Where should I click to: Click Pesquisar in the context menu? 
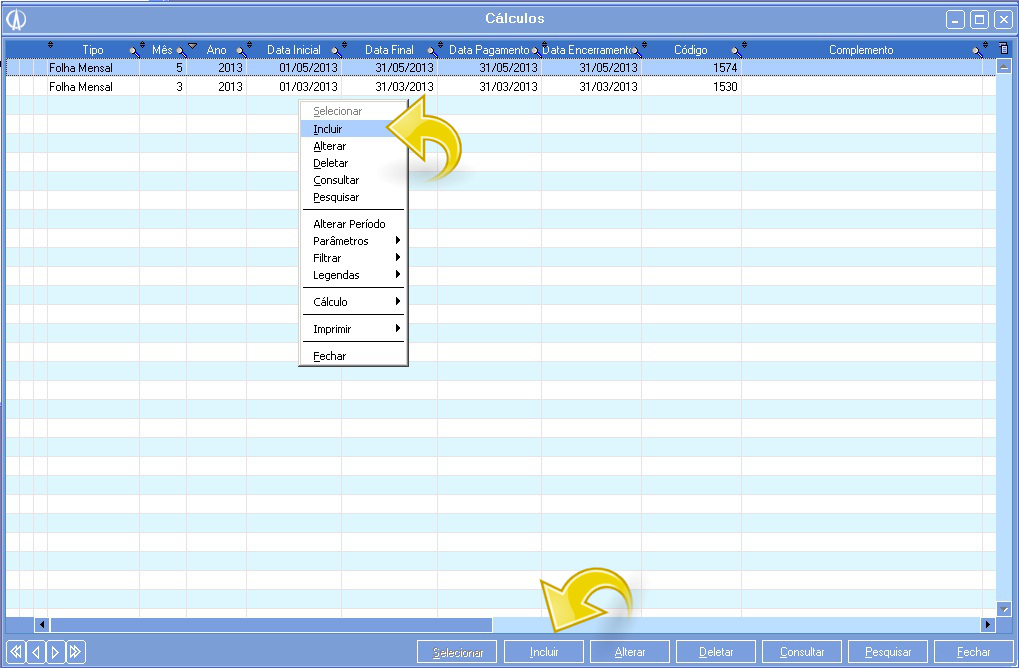pos(353,197)
